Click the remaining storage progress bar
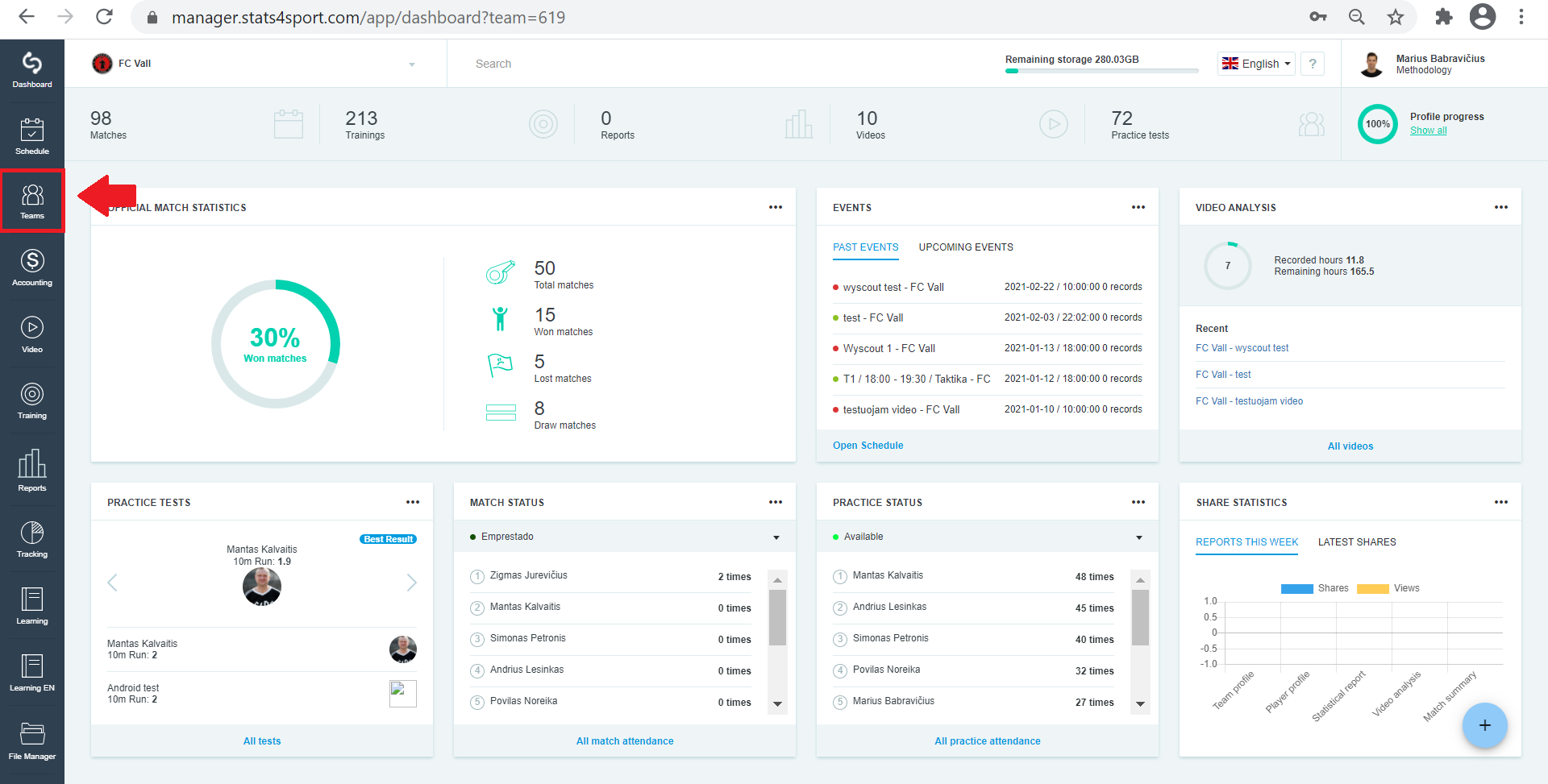Screen dimensions: 1548x784 coord(1101,71)
